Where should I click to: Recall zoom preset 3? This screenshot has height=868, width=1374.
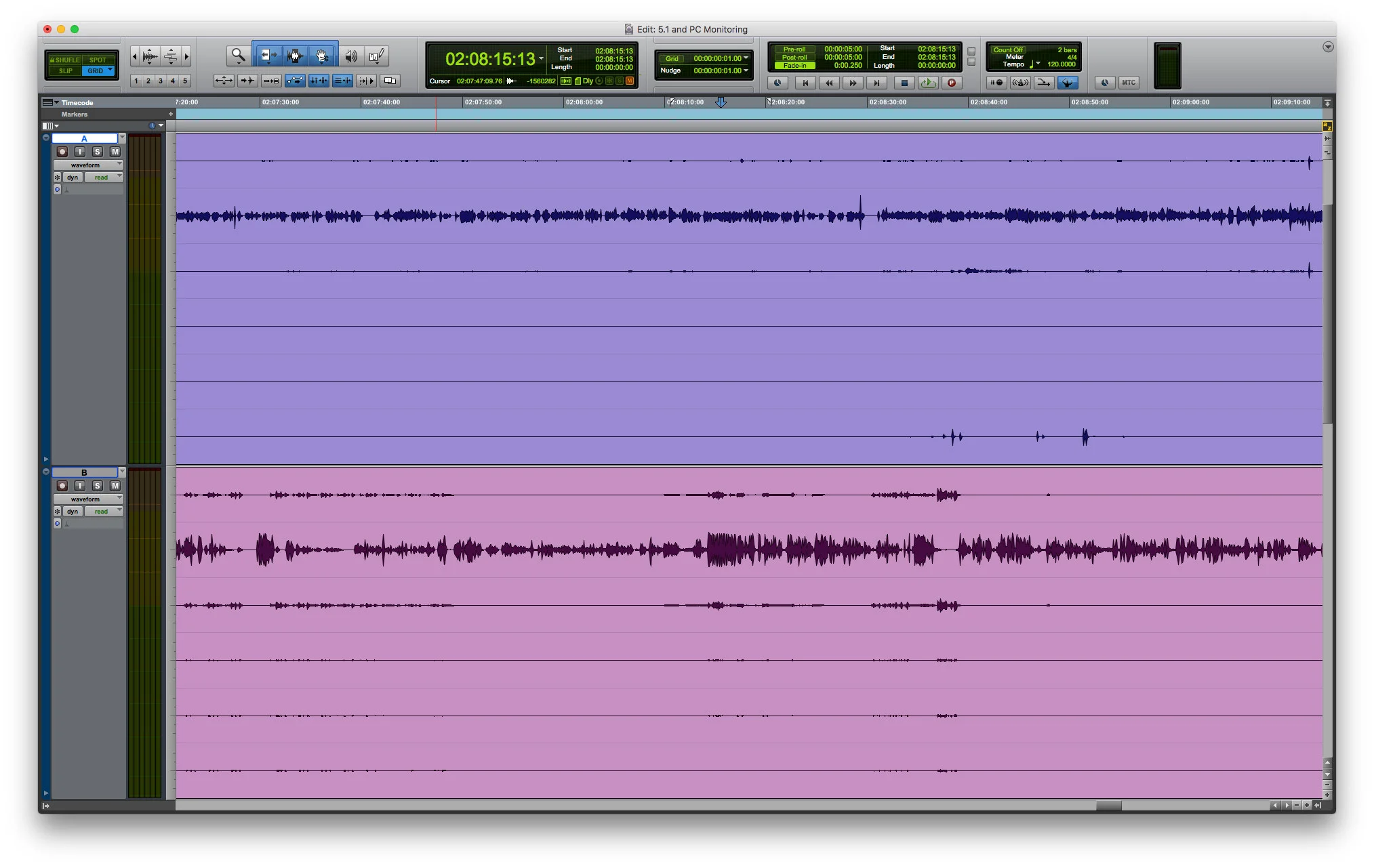click(x=161, y=81)
